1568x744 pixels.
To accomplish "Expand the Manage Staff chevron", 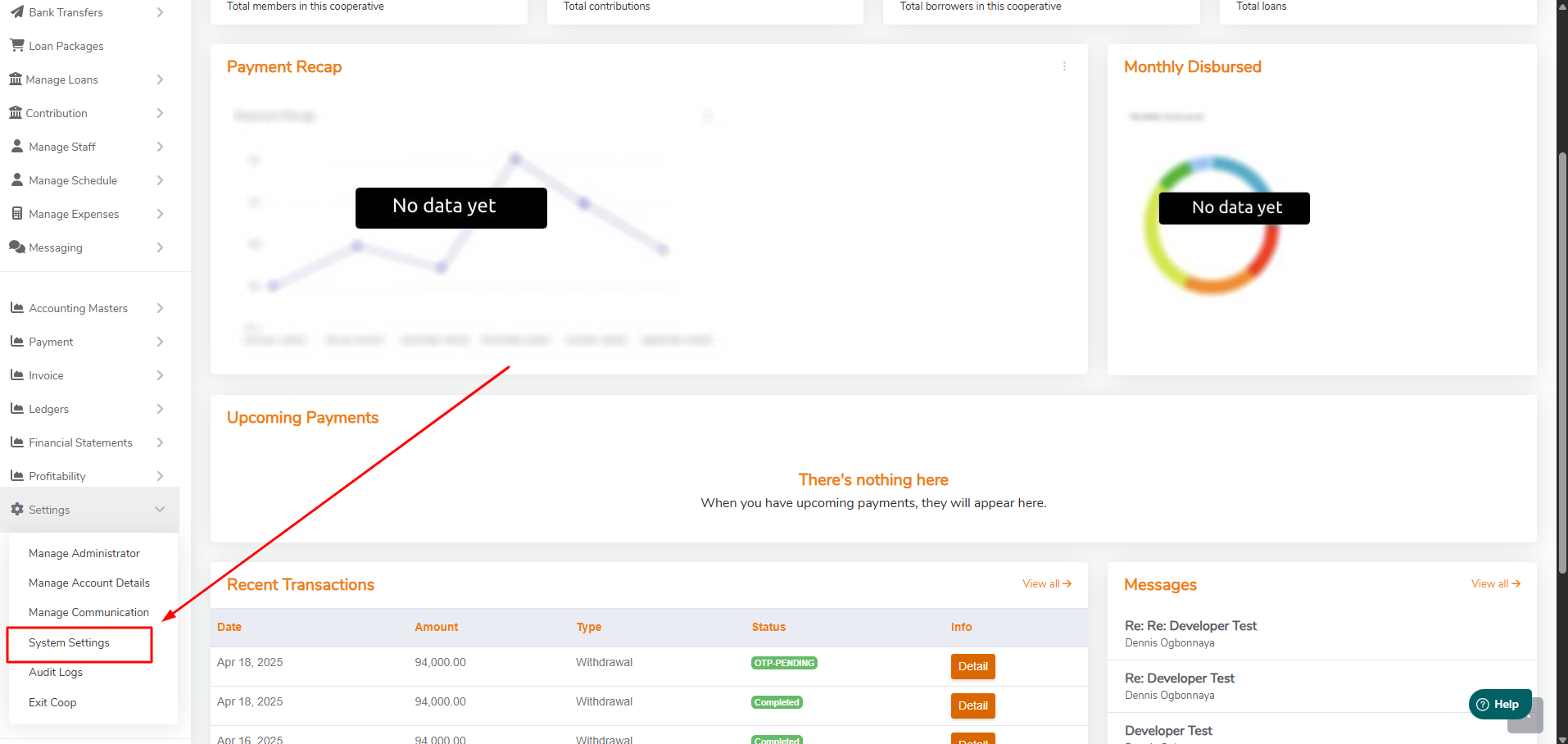I will coord(160,147).
